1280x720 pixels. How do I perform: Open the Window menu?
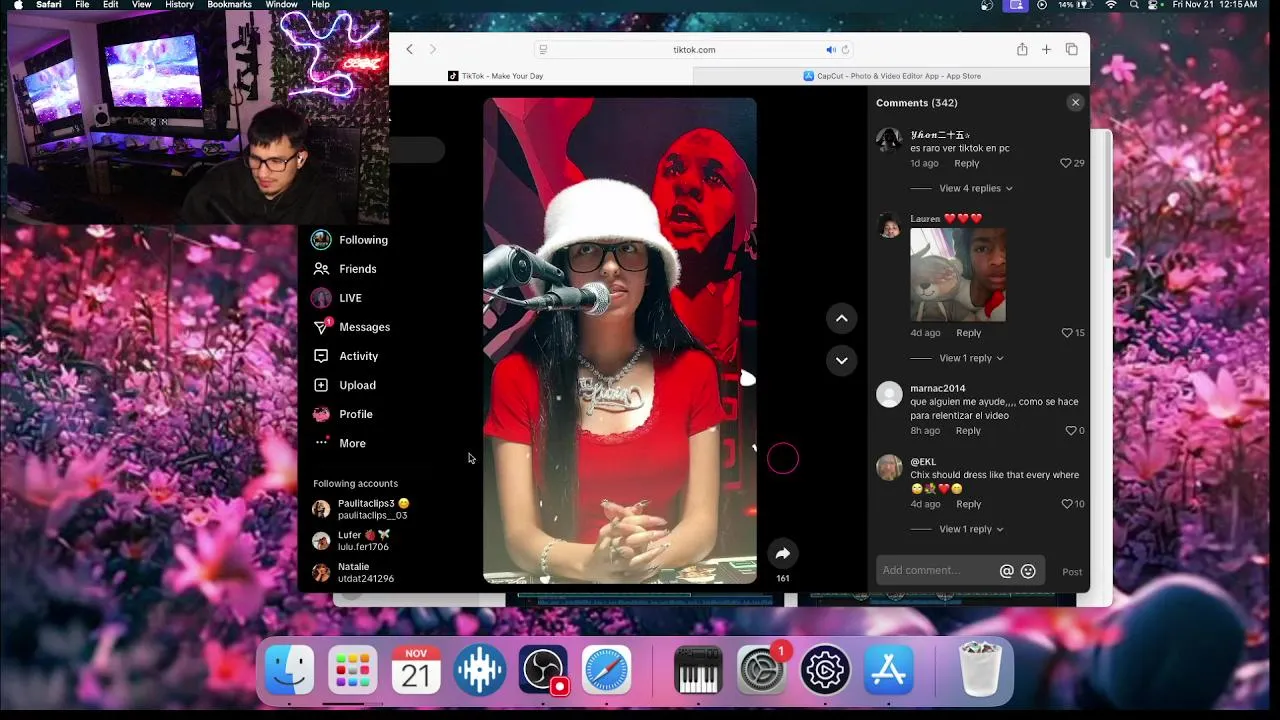tap(281, 5)
